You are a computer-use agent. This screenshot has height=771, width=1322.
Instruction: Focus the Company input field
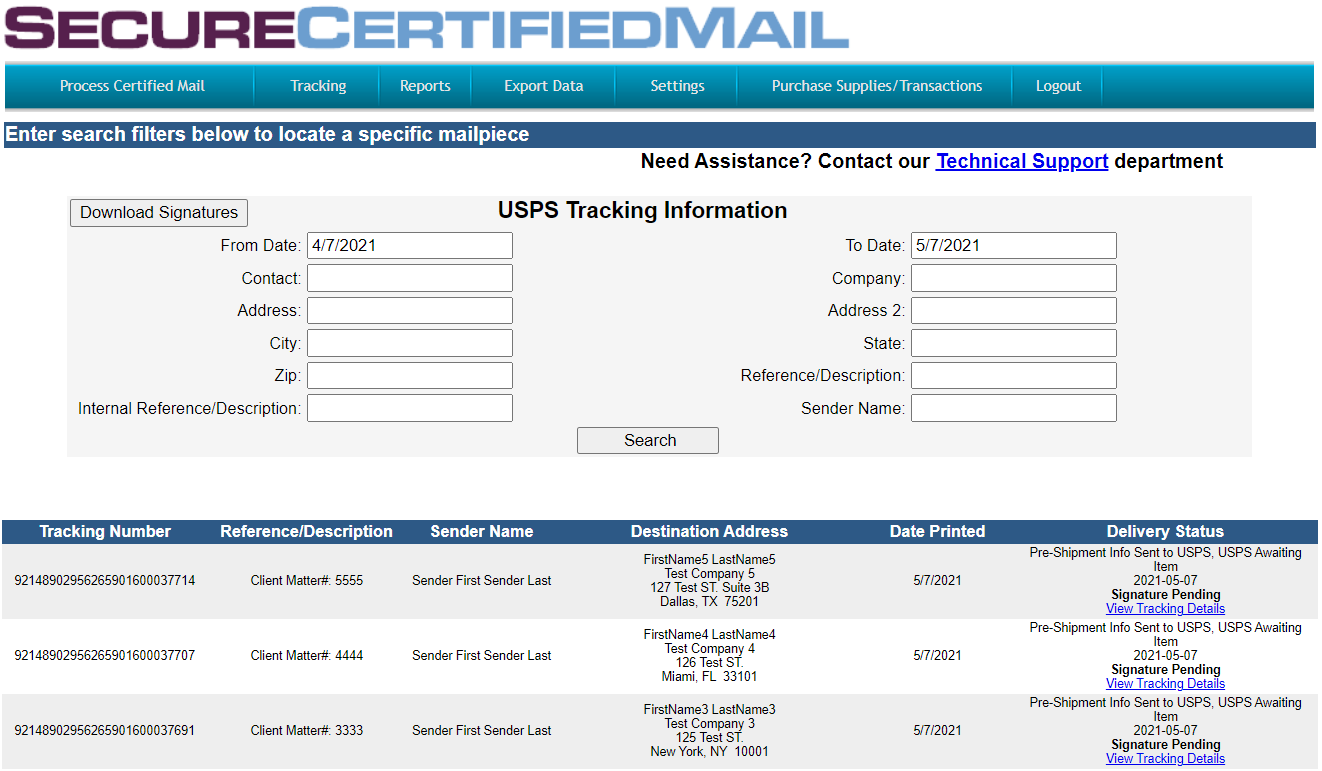pos(1014,278)
